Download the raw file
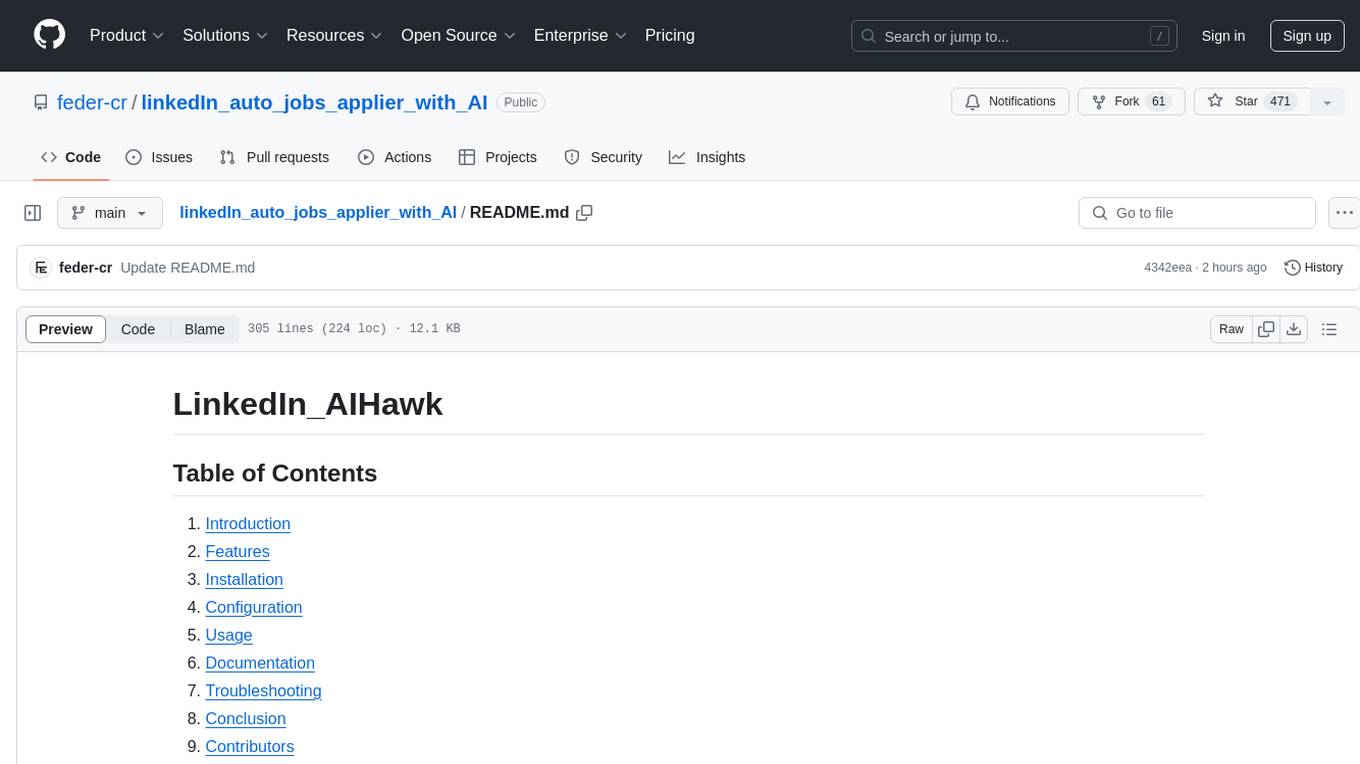The width and height of the screenshot is (1360, 764). pyautogui.click(x=1294, y=329)
